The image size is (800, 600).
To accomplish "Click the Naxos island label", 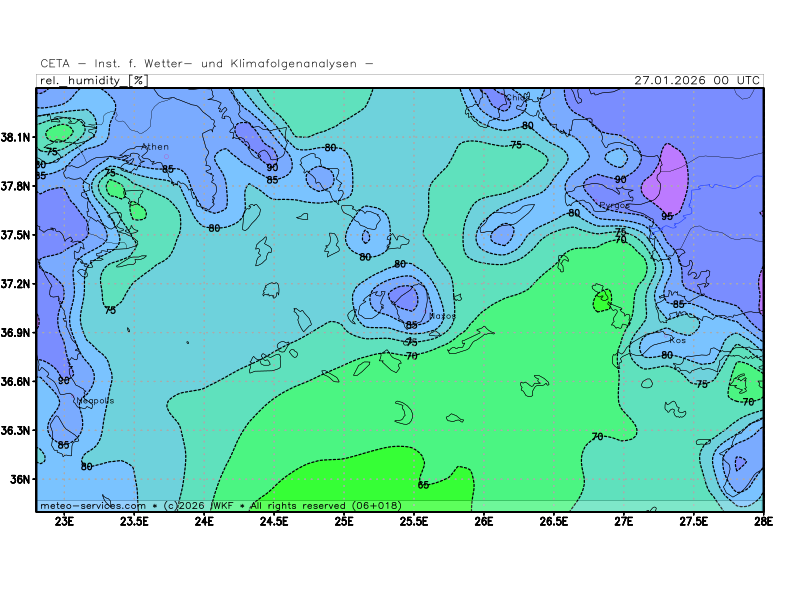I will (441, 316).
